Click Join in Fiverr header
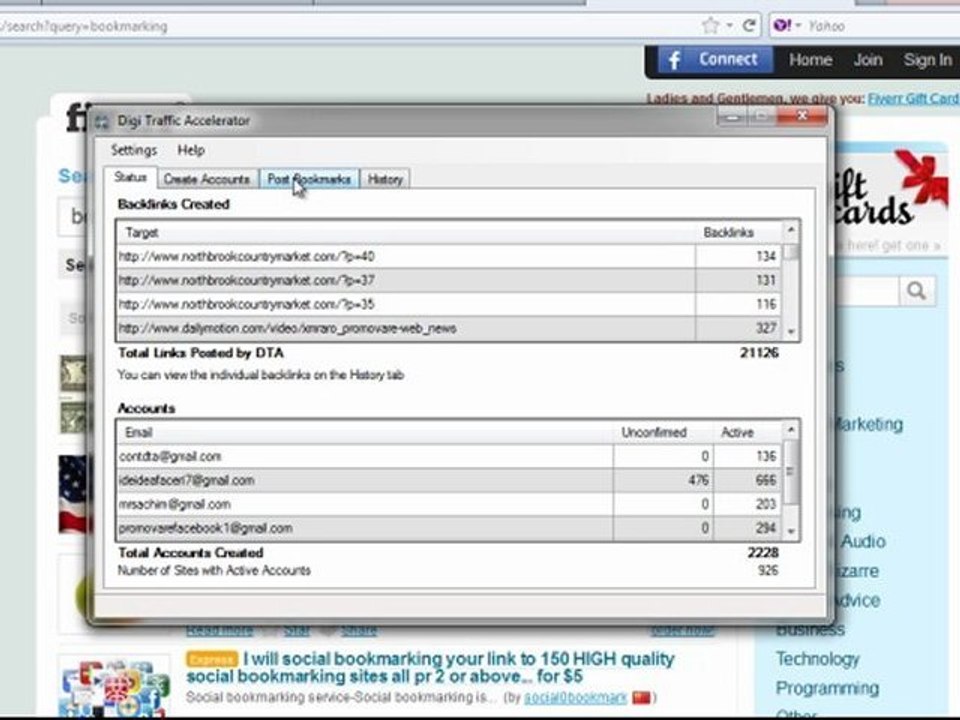This screenshot has height=720, width=960. click(x=868, y=60)
